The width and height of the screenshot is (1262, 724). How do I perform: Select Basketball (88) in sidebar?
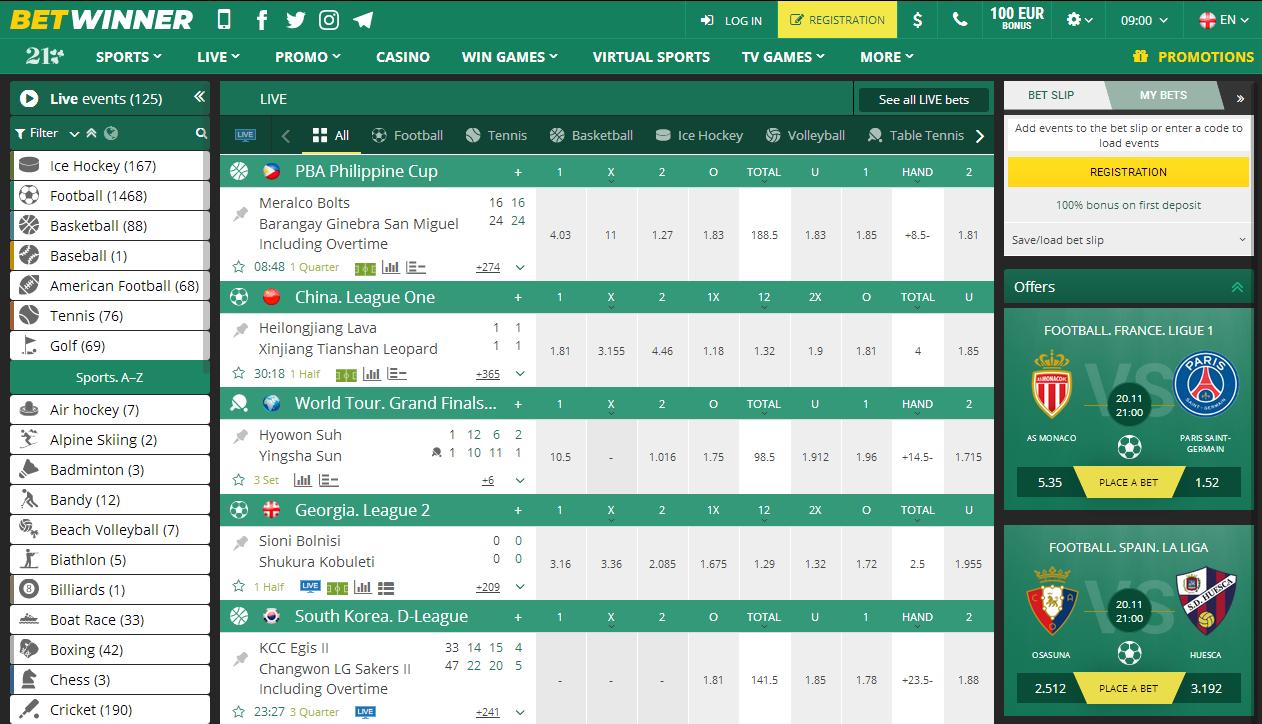tap(110, 226)
